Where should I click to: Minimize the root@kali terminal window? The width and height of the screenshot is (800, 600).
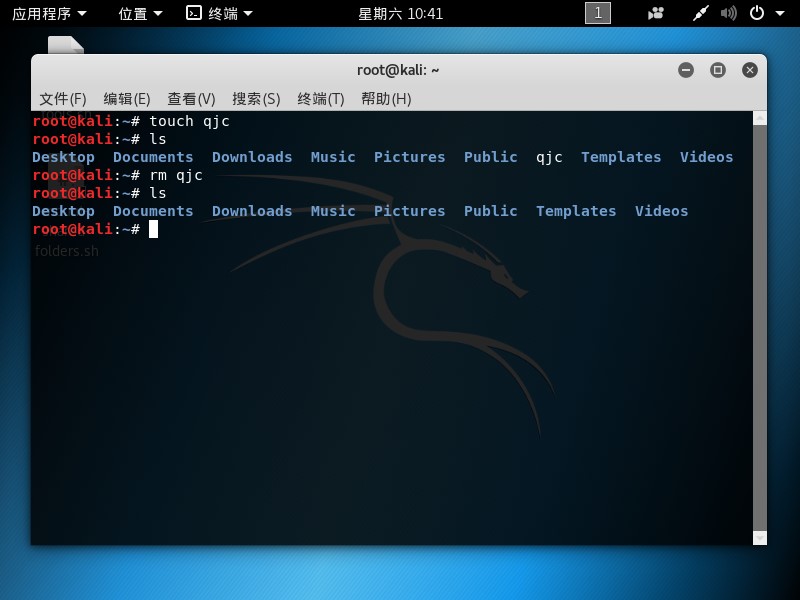686,70
